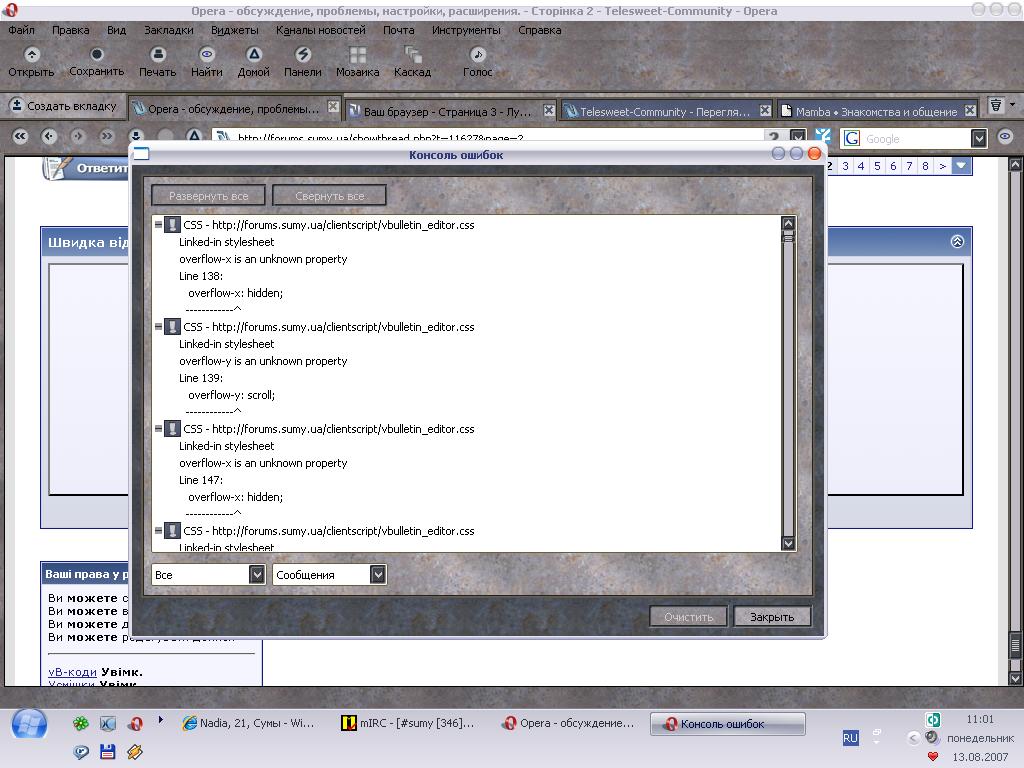Click the error list scrollbar down arrow
Viewport: 1024px width, 768px height.
(788, 543)
